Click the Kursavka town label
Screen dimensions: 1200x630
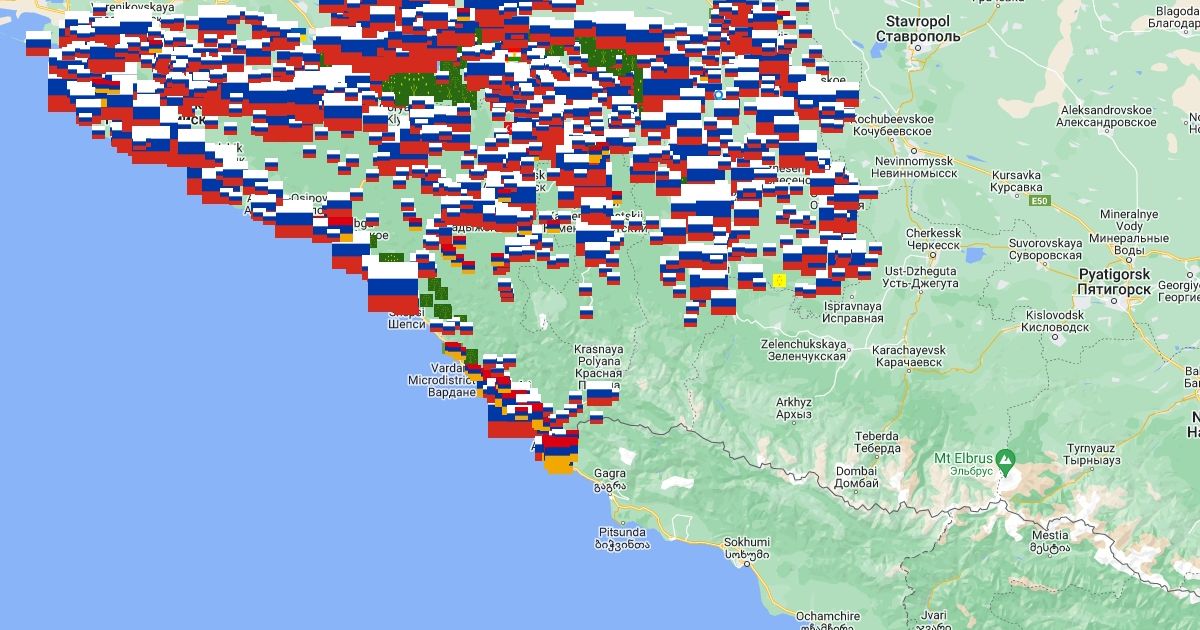pyautogui.click(x=1016, y=181)
